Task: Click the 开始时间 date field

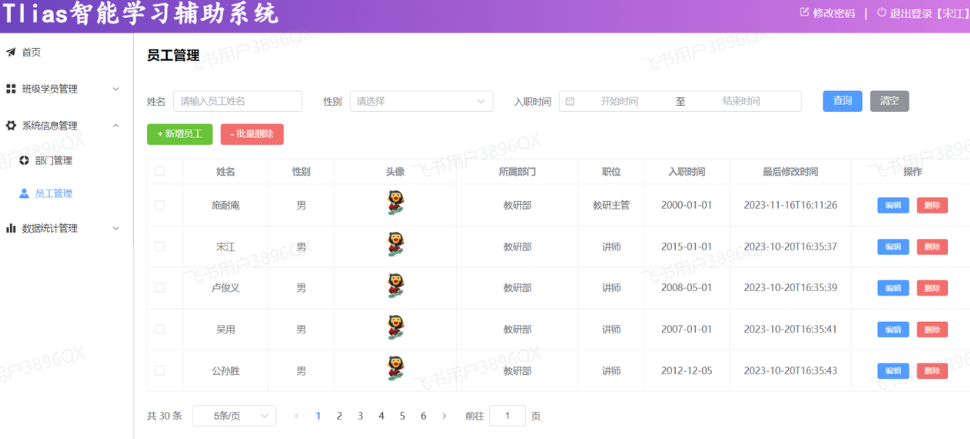Action: pos(619,101)
